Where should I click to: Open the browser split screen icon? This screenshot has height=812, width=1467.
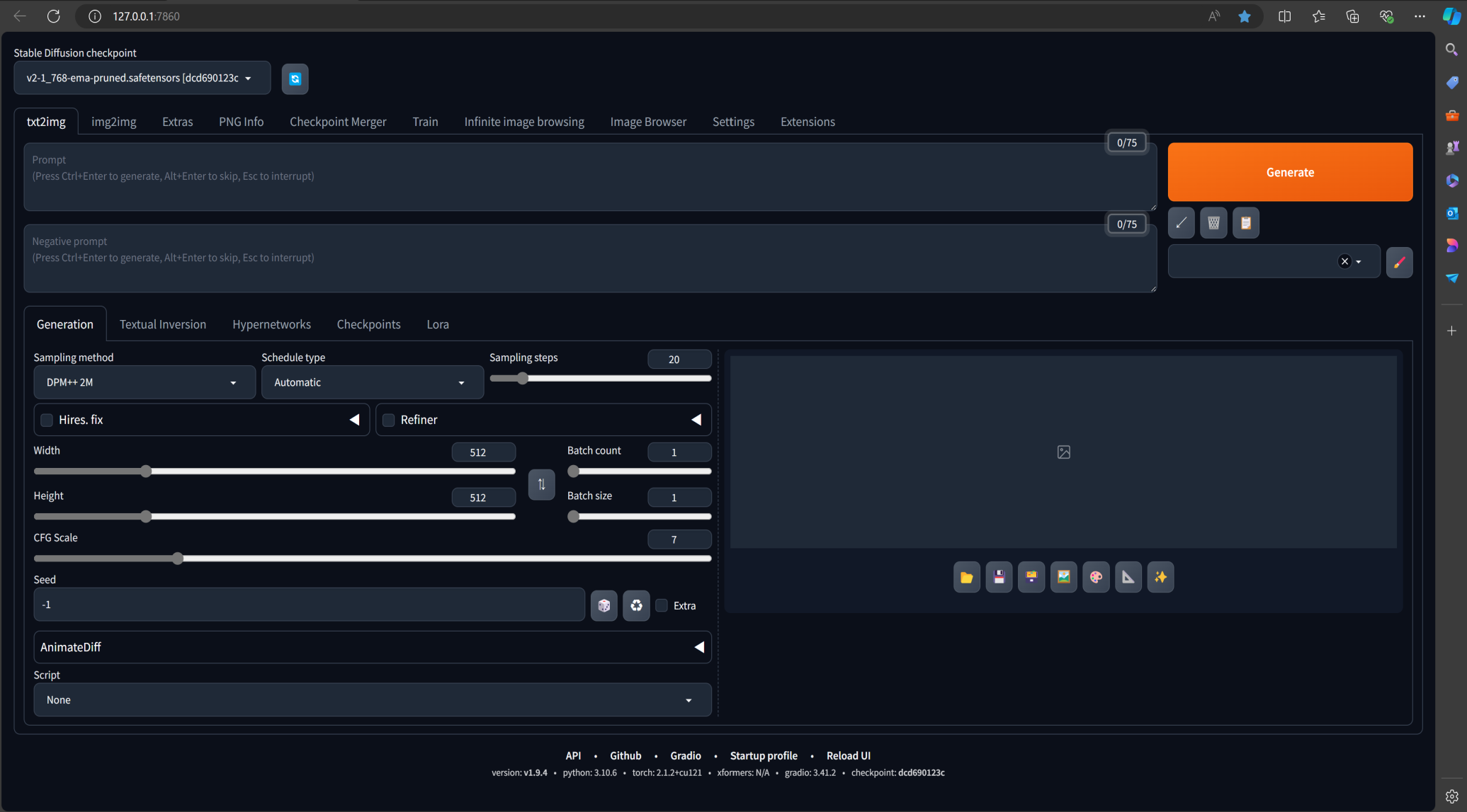click(1284, 16)
